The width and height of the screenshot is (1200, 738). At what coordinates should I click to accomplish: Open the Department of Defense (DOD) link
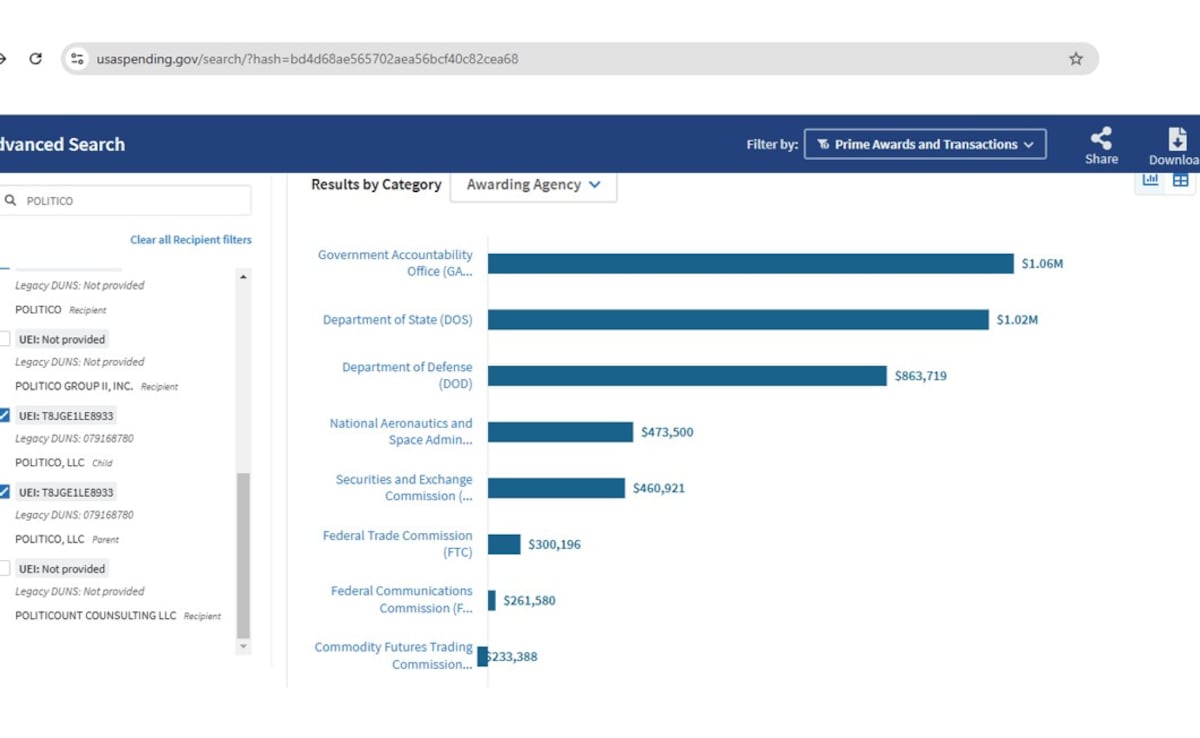click(407, 375)
